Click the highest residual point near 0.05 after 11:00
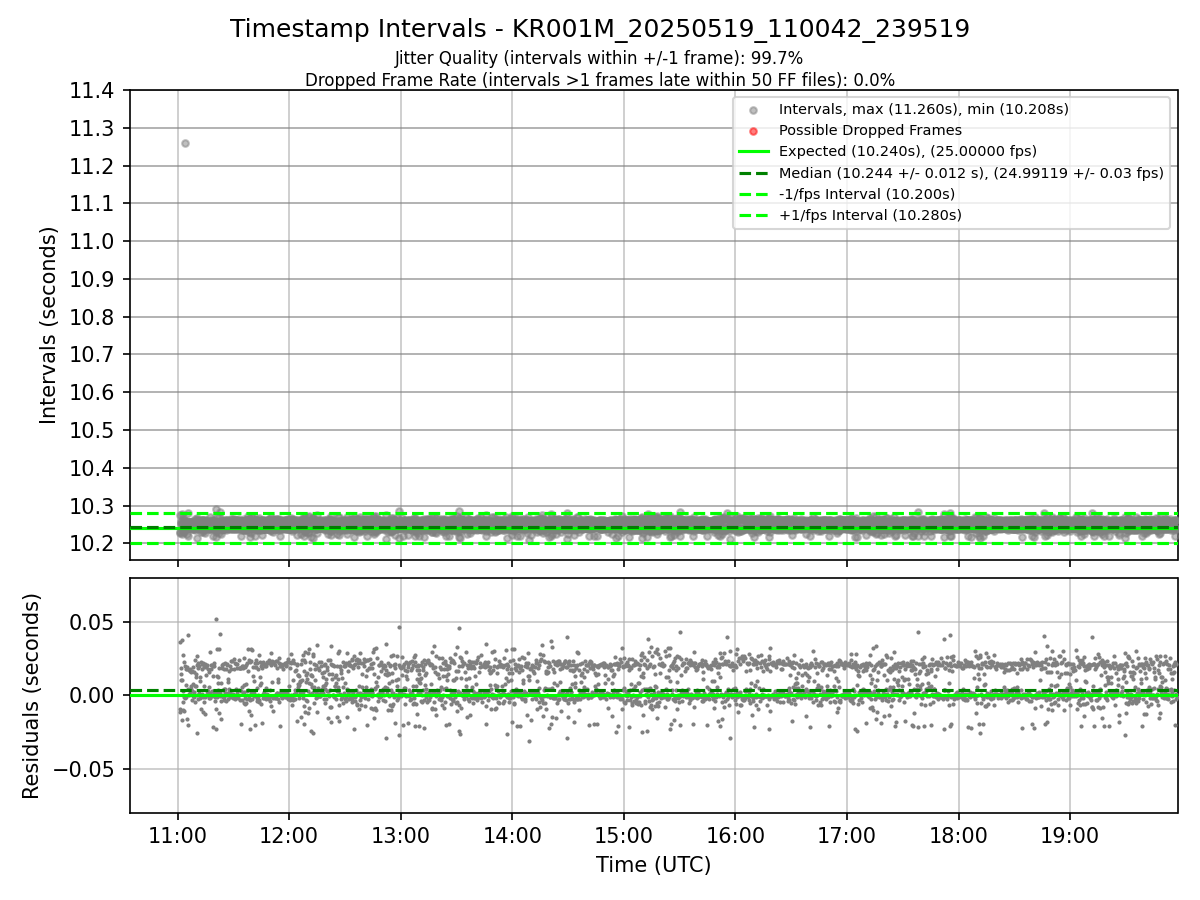 pyautogui.click(x=216, y=619)
